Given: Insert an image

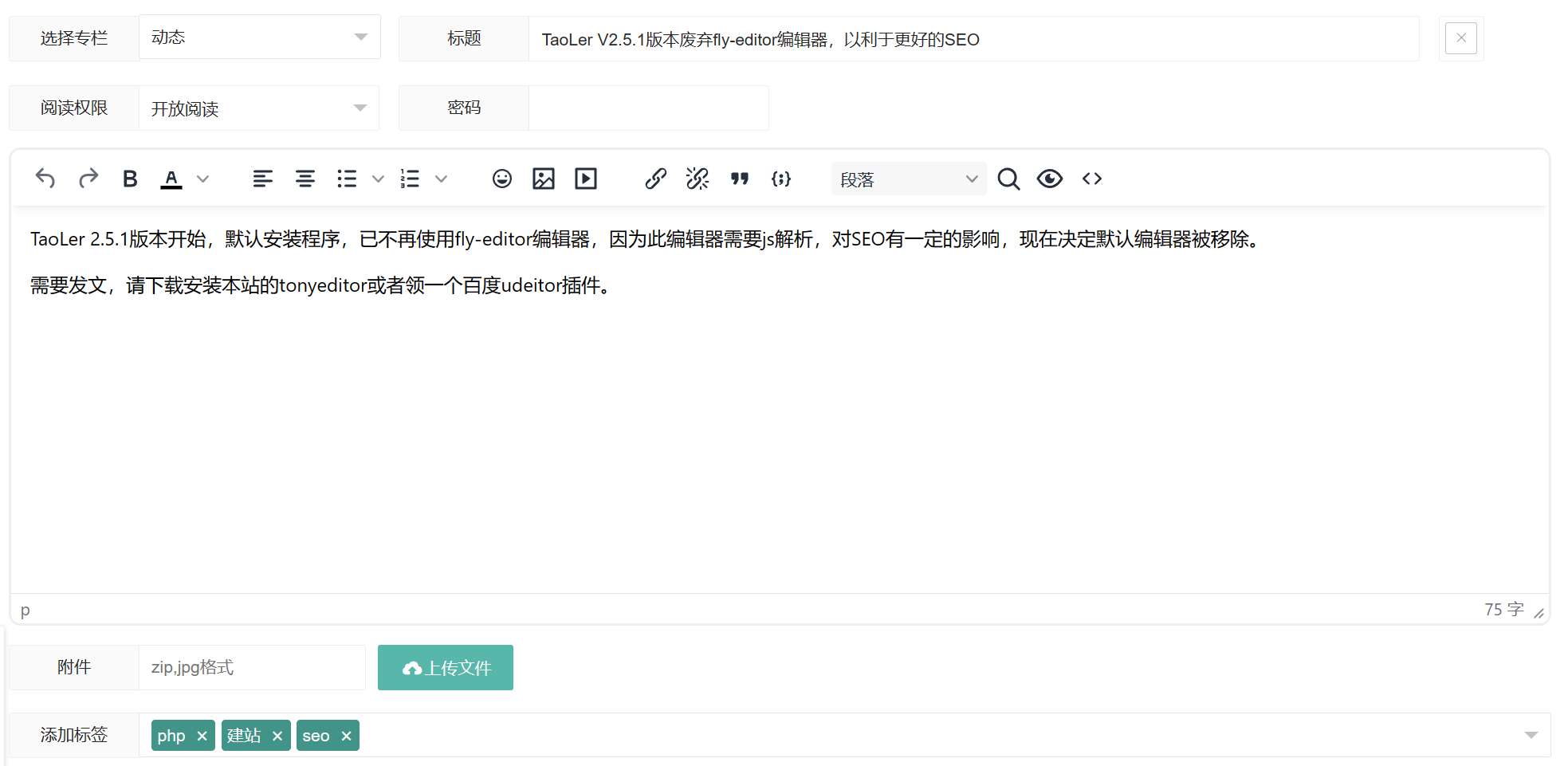Looking at the screenshot, I should (x=544, y=179).
